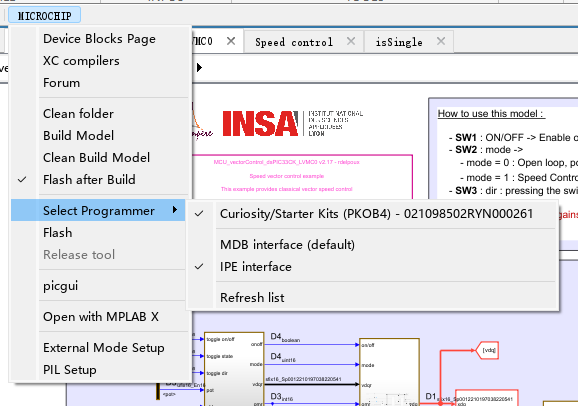This screenshot has height=406, width=578.
Task: Select block with toggle on/off port
Action: [x=234, y=369]
